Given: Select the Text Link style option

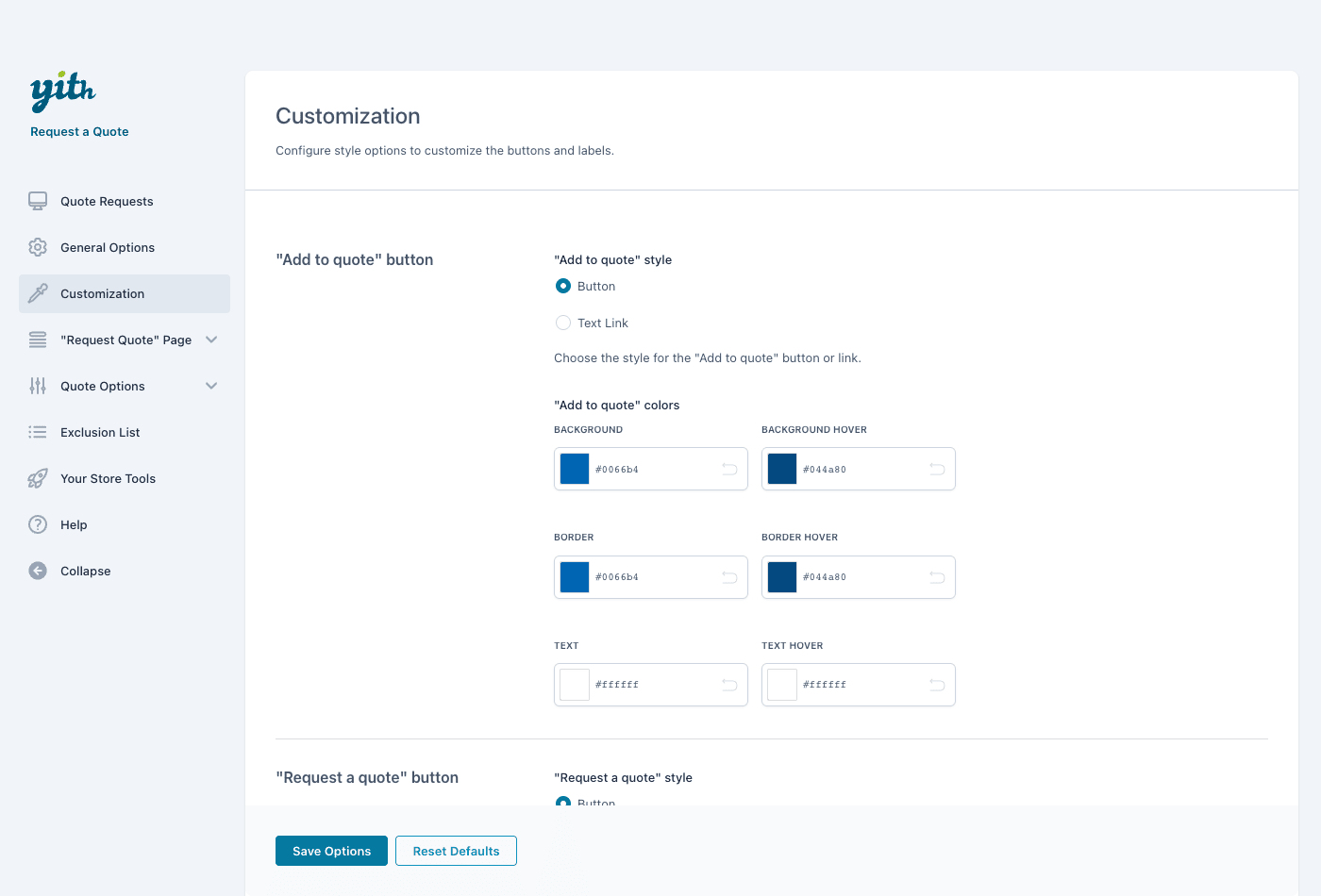Looking at the screenshot, I should pos(563,323).
